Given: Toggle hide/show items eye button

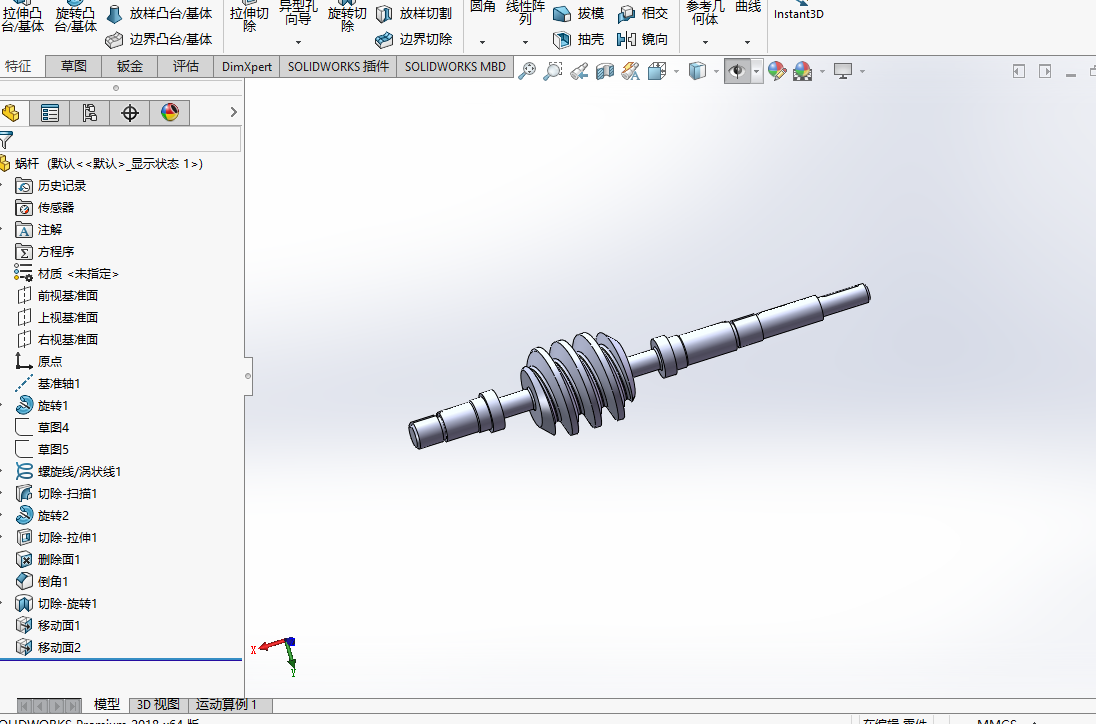Looking at the screenshot, I should (737, 71).
